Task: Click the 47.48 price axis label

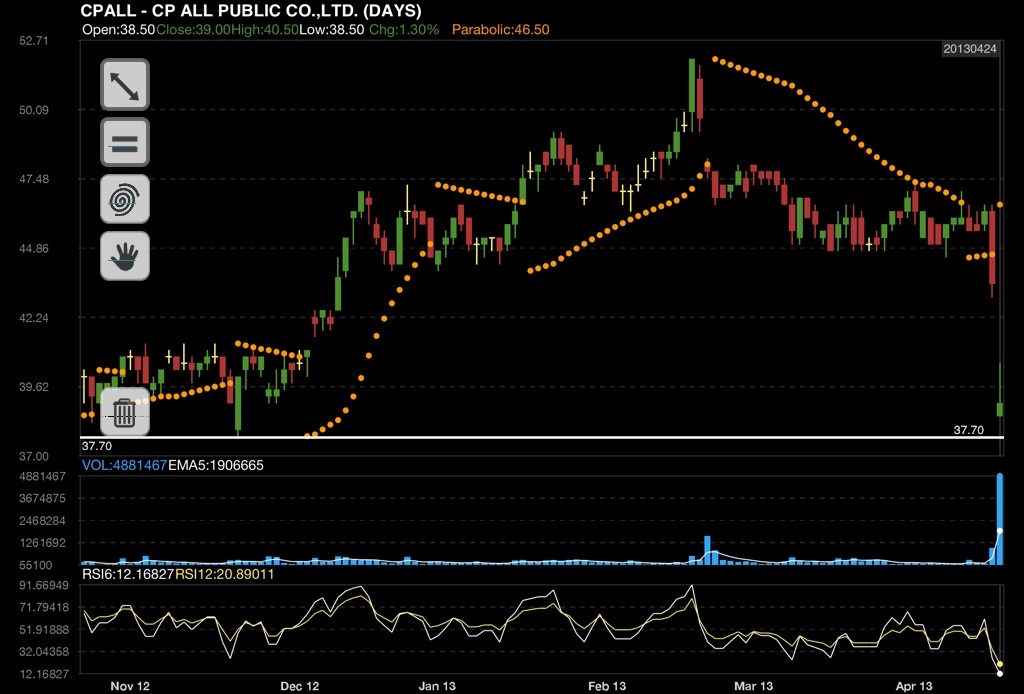Action: [x=34, y=179]
